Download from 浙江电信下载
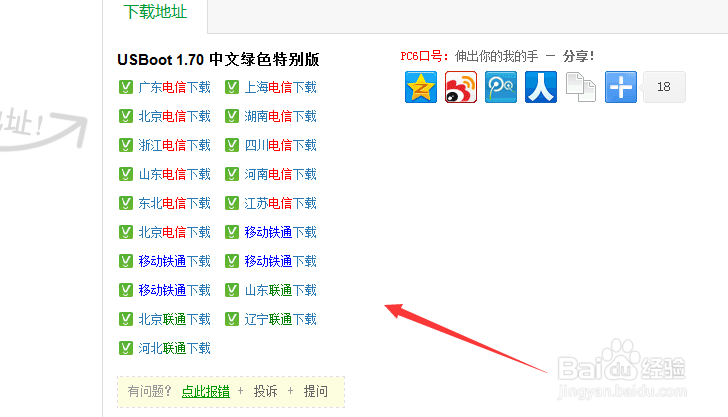 click(175, 145)
